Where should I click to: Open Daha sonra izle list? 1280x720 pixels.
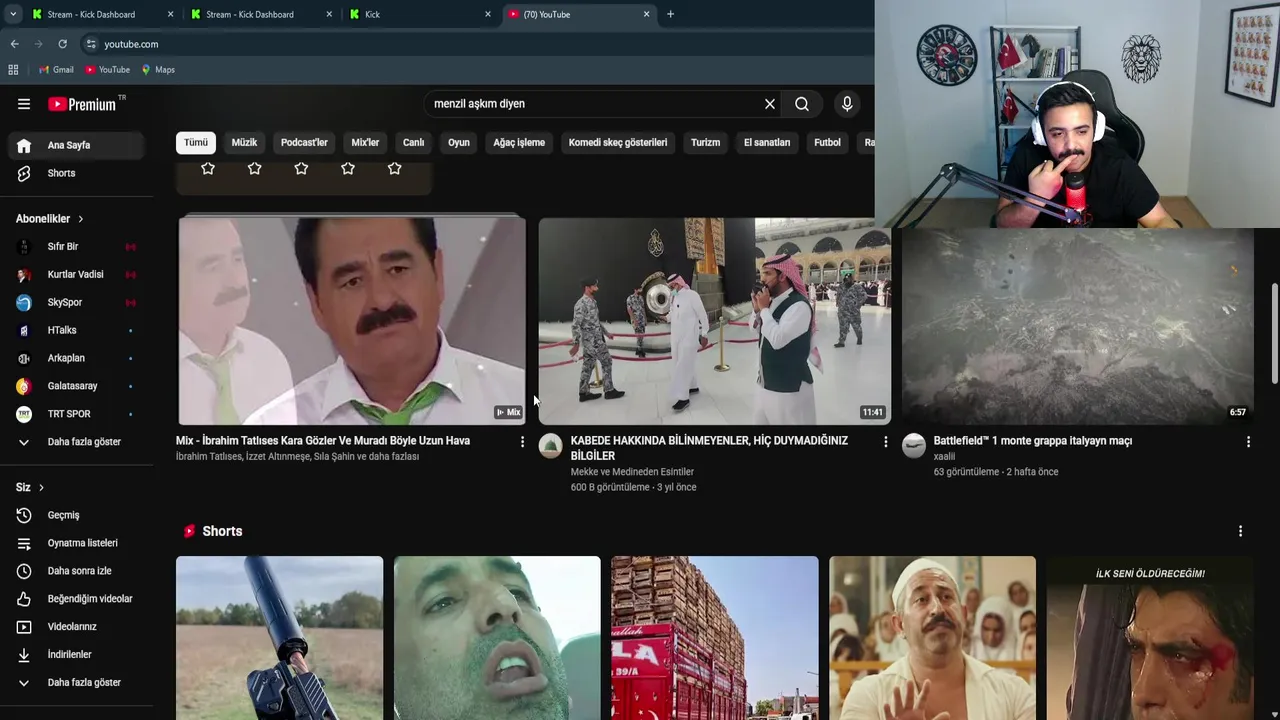(x=78, y=571)
